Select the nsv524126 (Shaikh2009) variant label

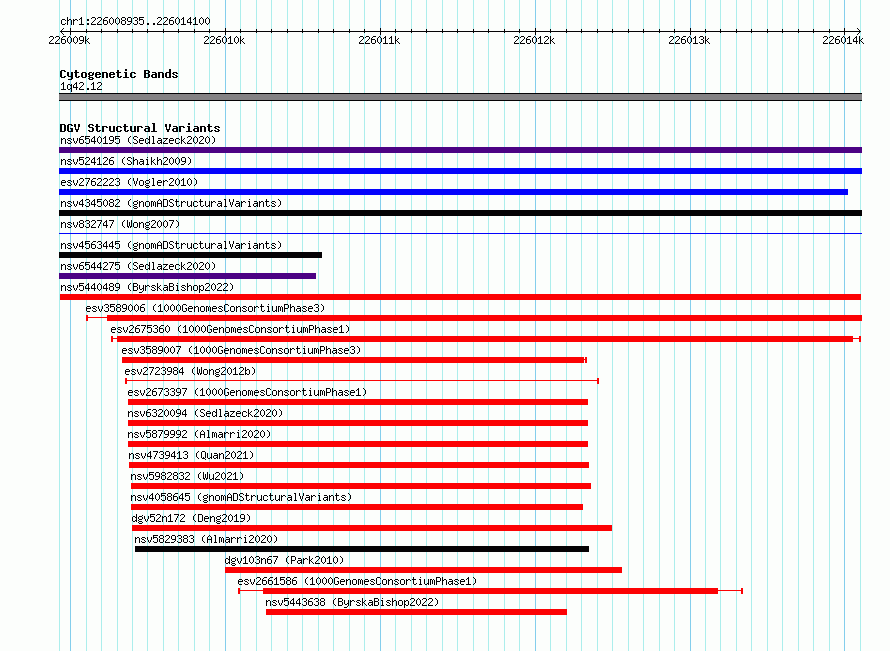pyautogui.click(x=126, y=161)
